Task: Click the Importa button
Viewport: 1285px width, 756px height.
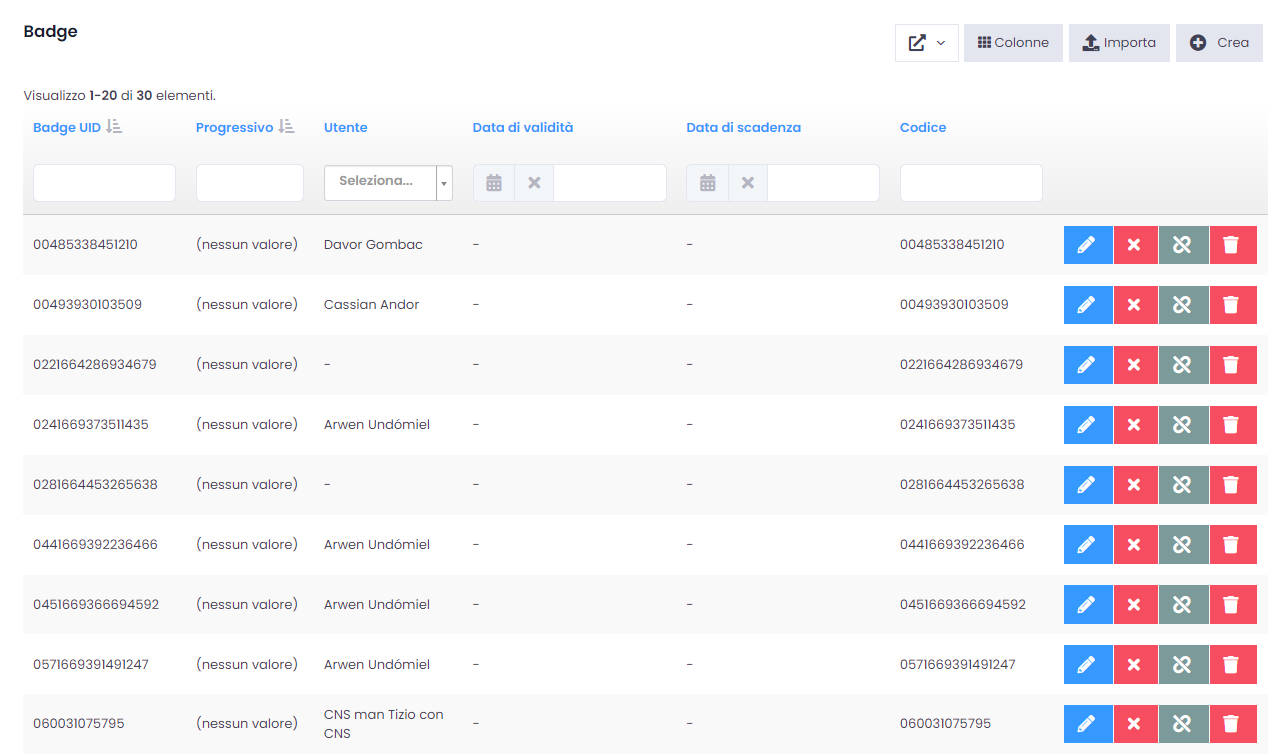Action: 1119,43
